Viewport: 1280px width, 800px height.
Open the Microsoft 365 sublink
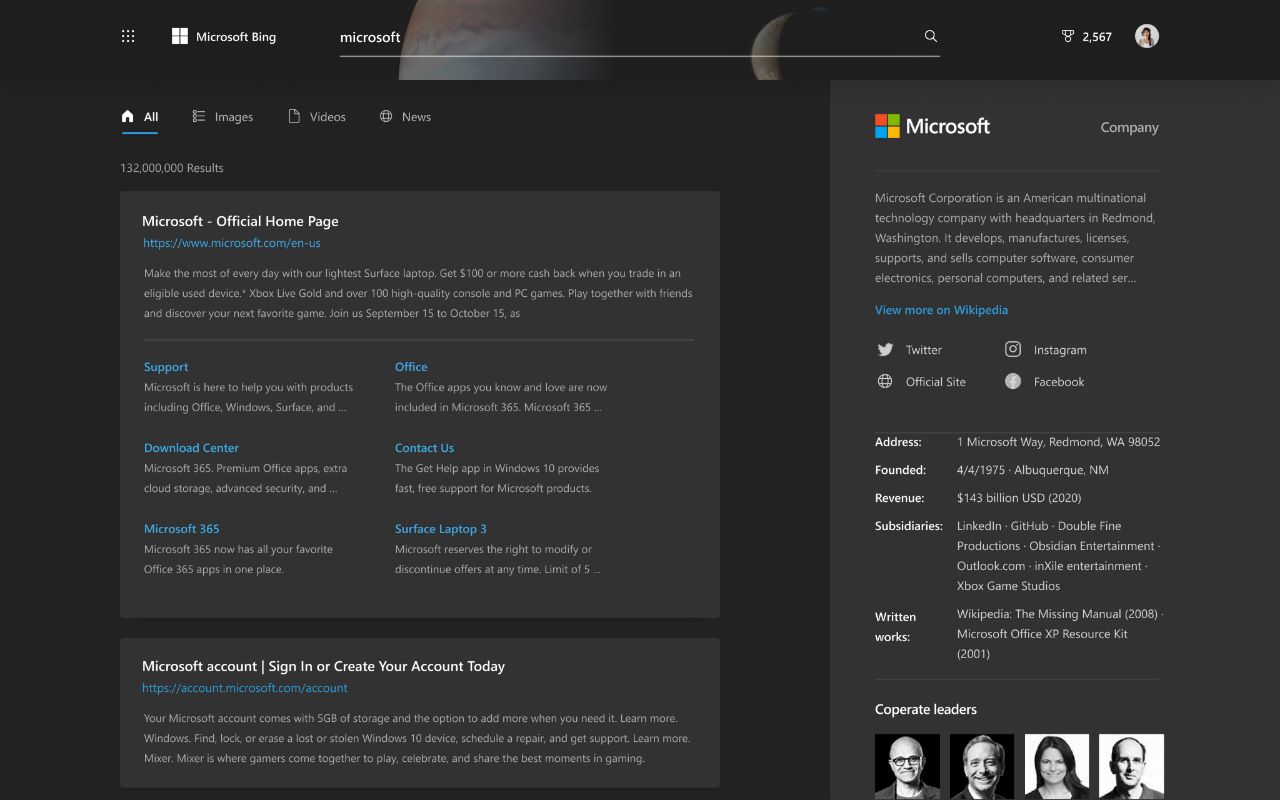click(181, 529)
